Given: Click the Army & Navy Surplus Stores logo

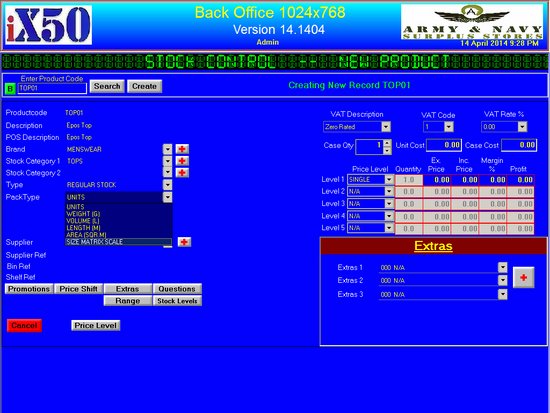Looking at the screenshot, I should pyautogui.click(x=472, y=22).
